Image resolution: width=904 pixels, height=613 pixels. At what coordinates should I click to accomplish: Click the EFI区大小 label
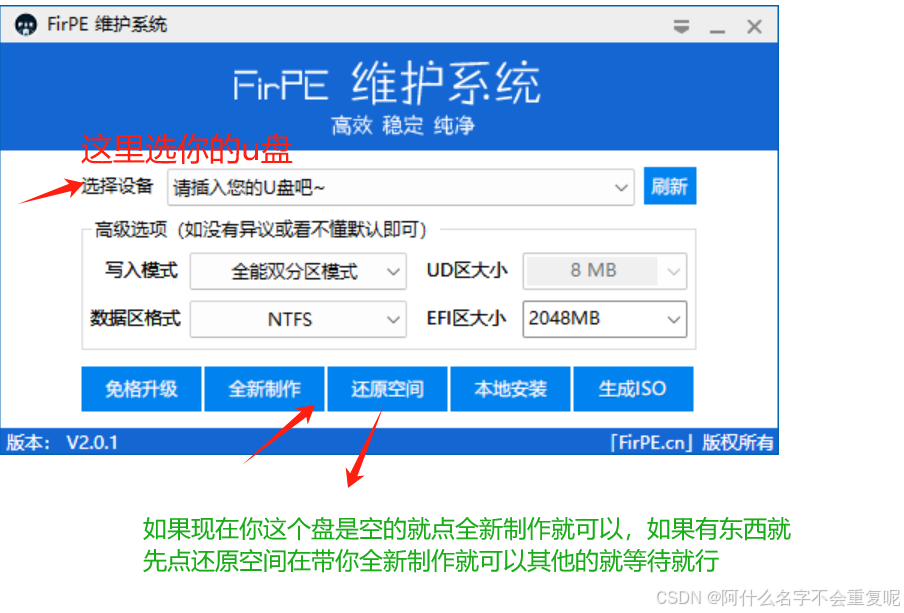[466, 318]
